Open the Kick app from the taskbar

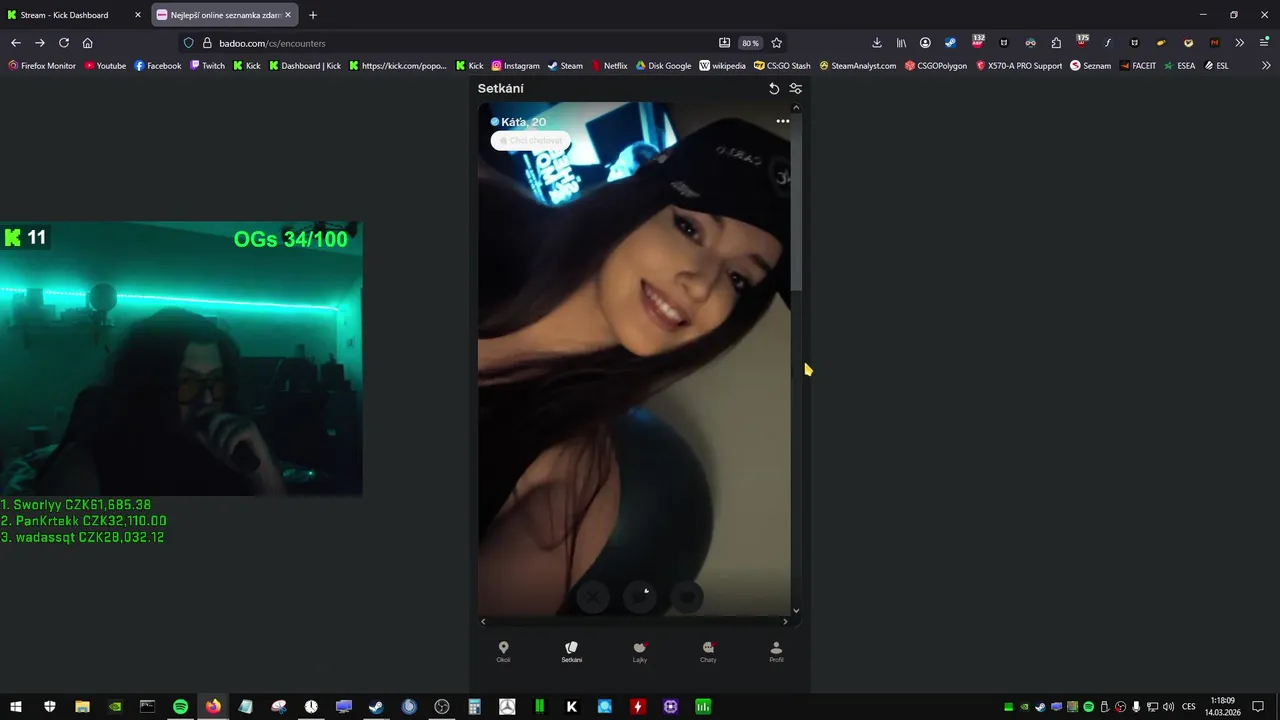[572, 706]
